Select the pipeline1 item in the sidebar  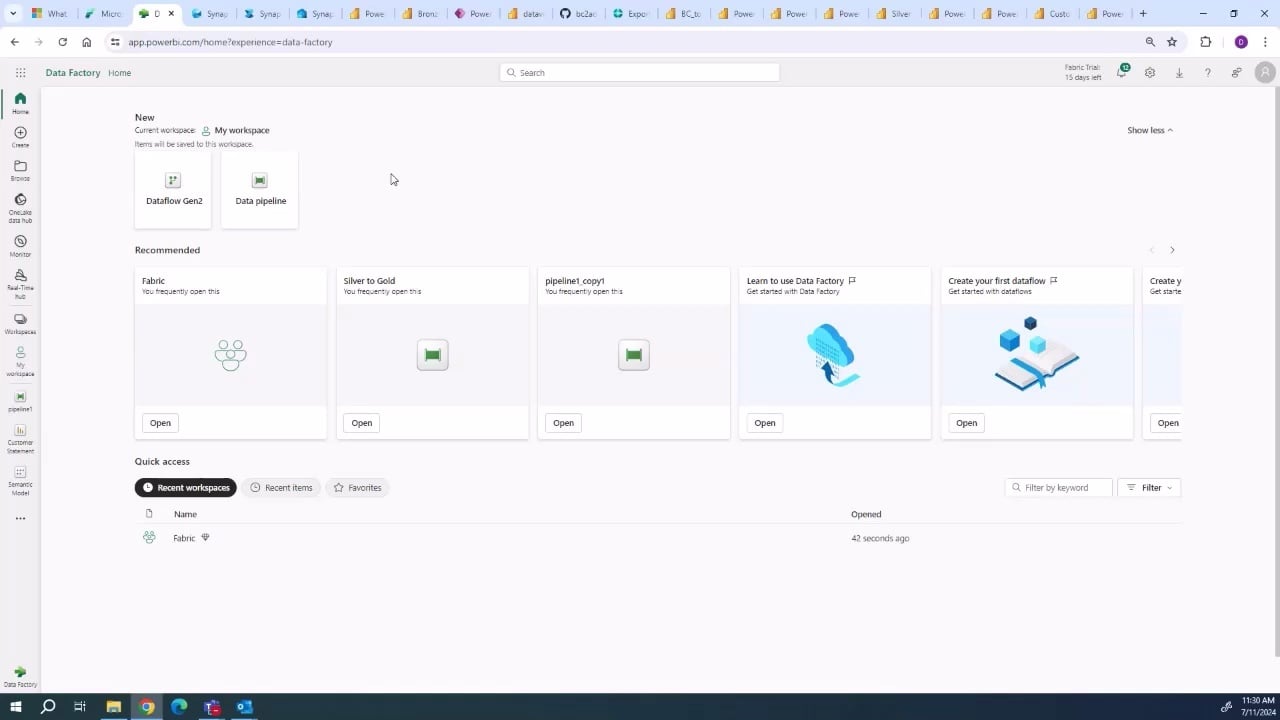coord(20,398)
